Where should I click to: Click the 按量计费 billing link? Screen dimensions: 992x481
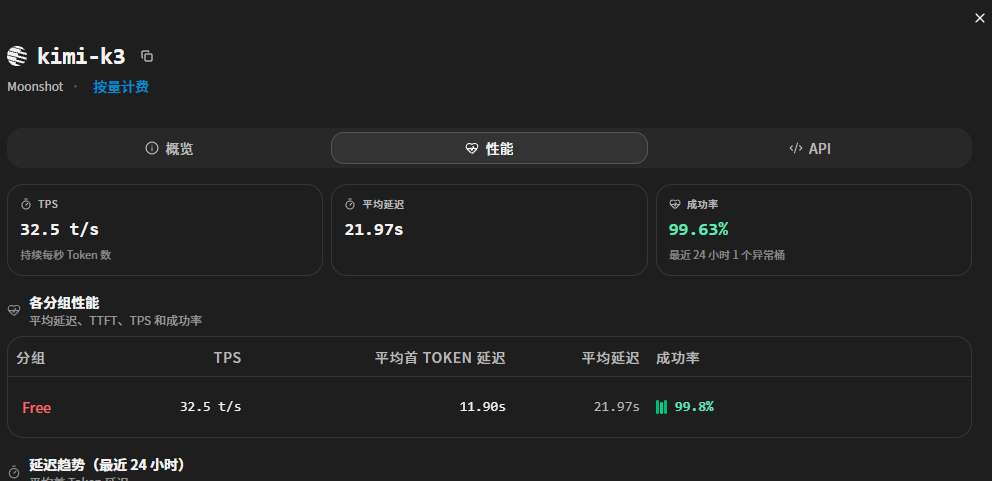(x=121, y=87)
